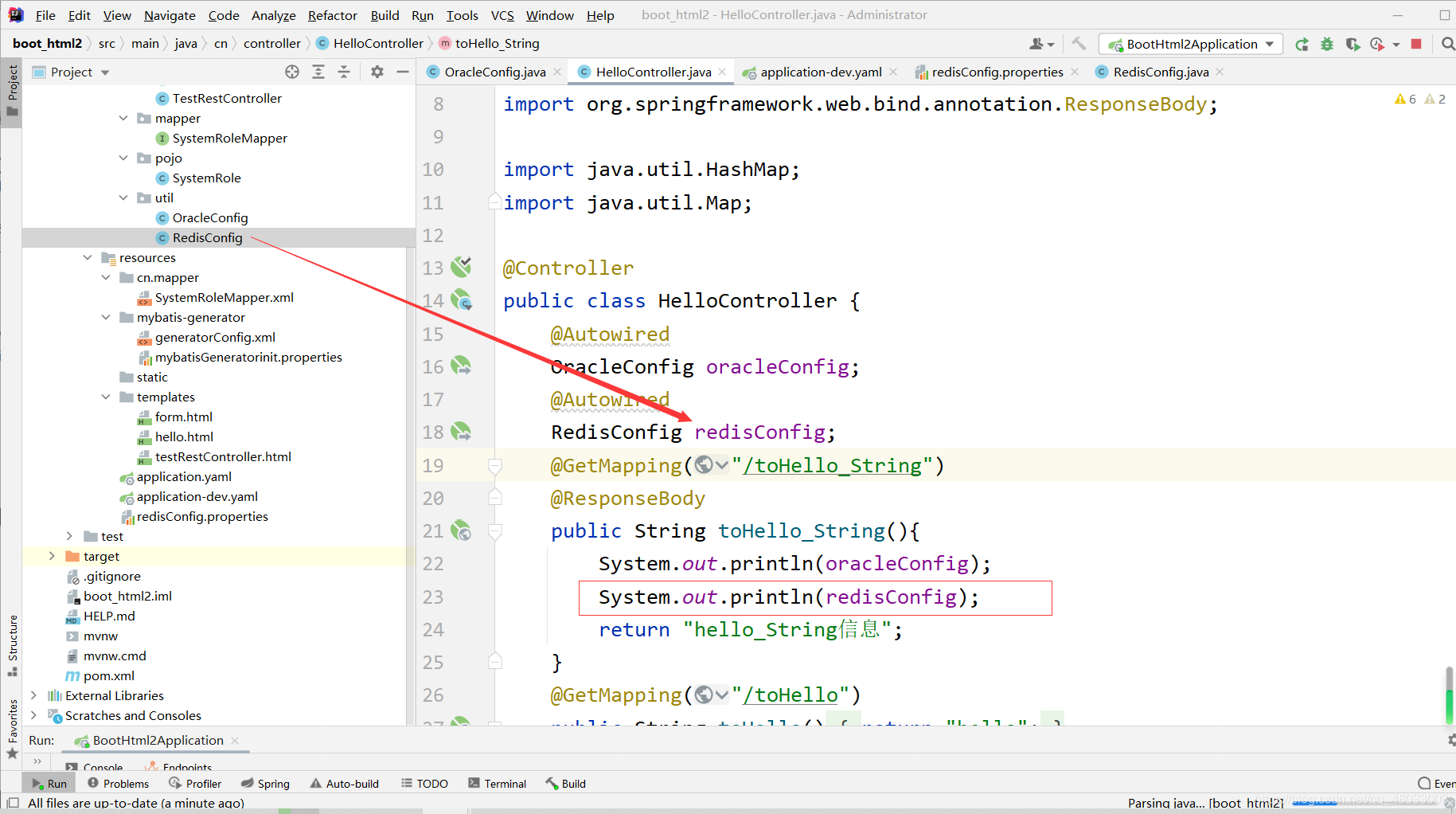The height and width of the screenshot is (814, 1456).
Task: Select SystemRoleMapper.xml file
Action: (224, 297)
